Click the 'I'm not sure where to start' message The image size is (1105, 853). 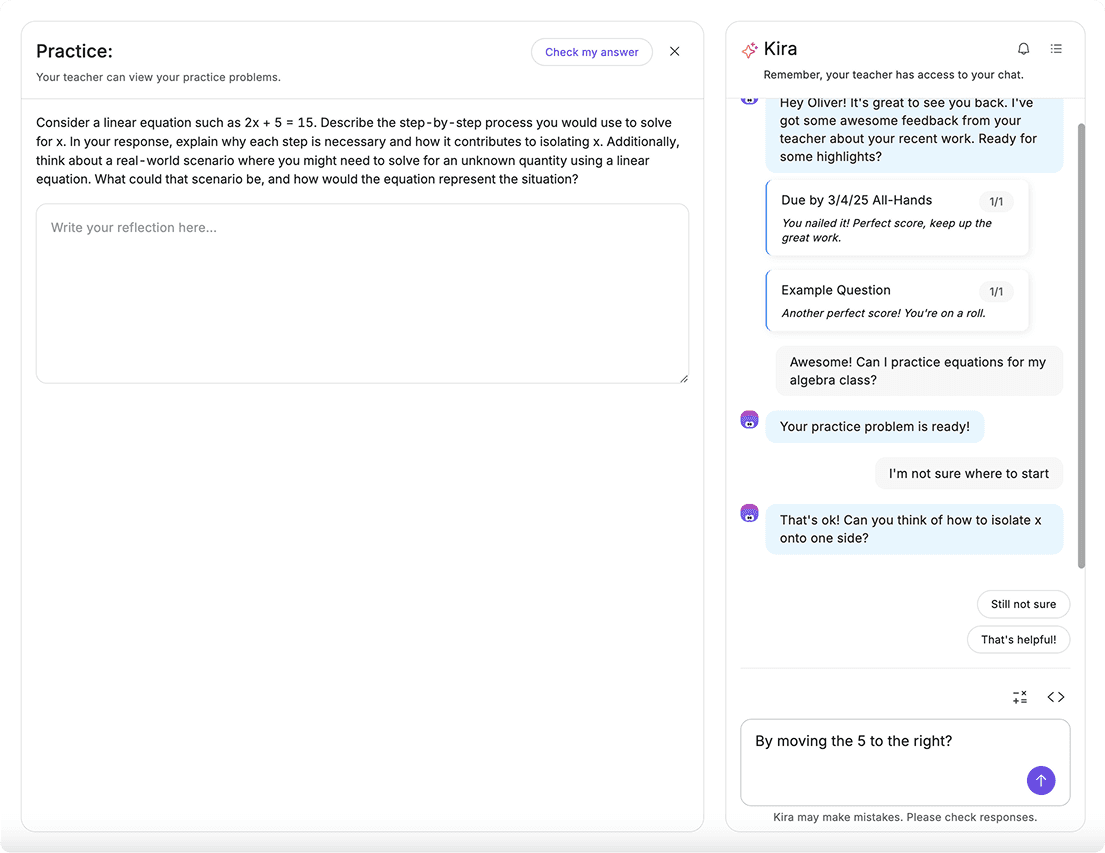[968, 474]
